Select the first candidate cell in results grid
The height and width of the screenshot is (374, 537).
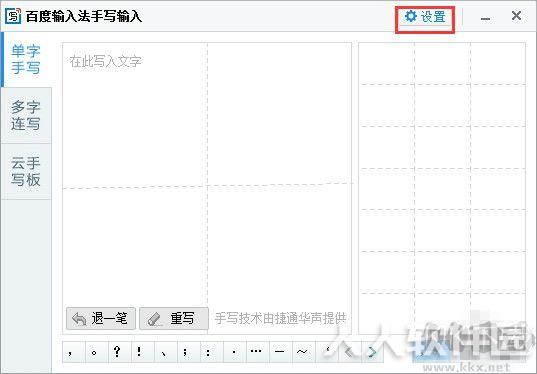[x=386, y=64]
